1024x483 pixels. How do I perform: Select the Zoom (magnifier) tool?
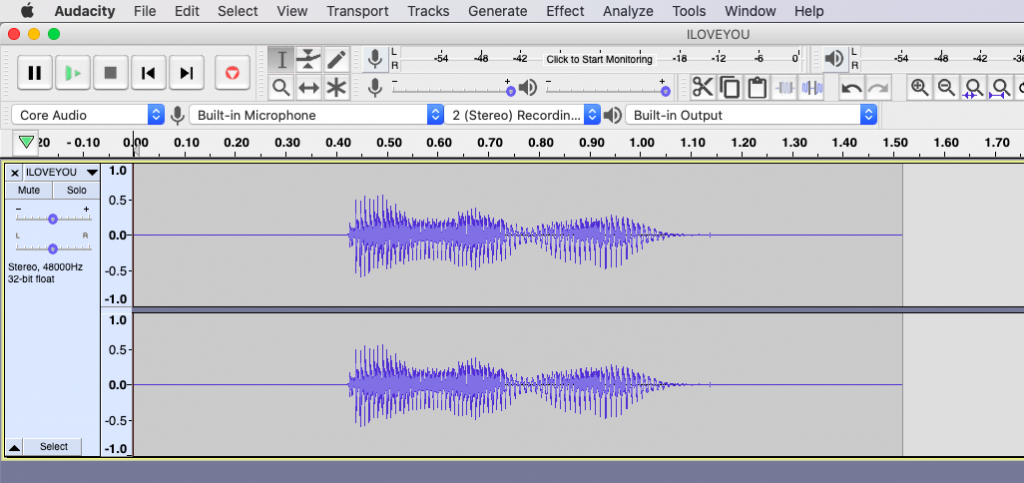[281, 87]
